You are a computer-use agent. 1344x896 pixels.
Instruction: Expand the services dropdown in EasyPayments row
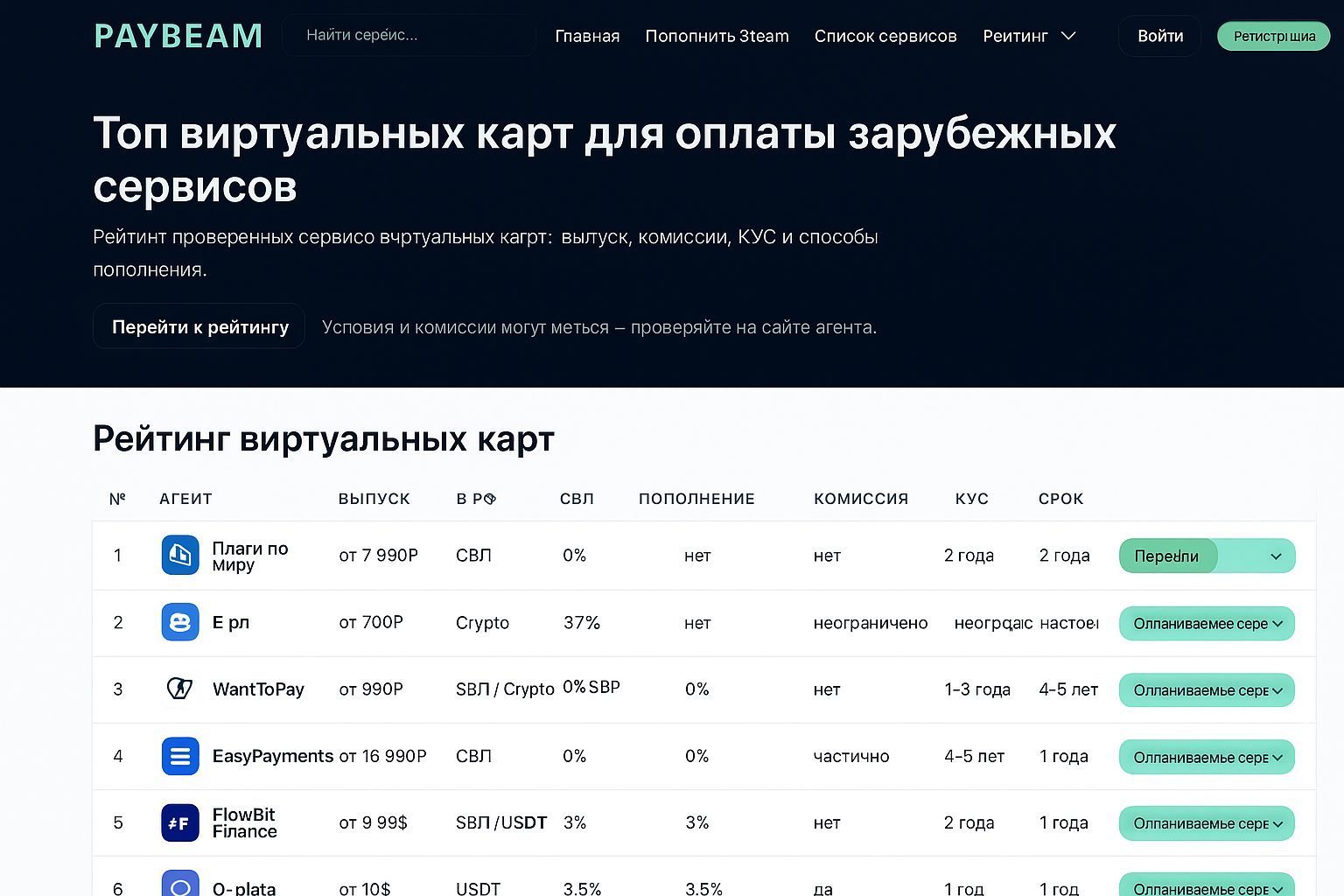pos(1207,757)
